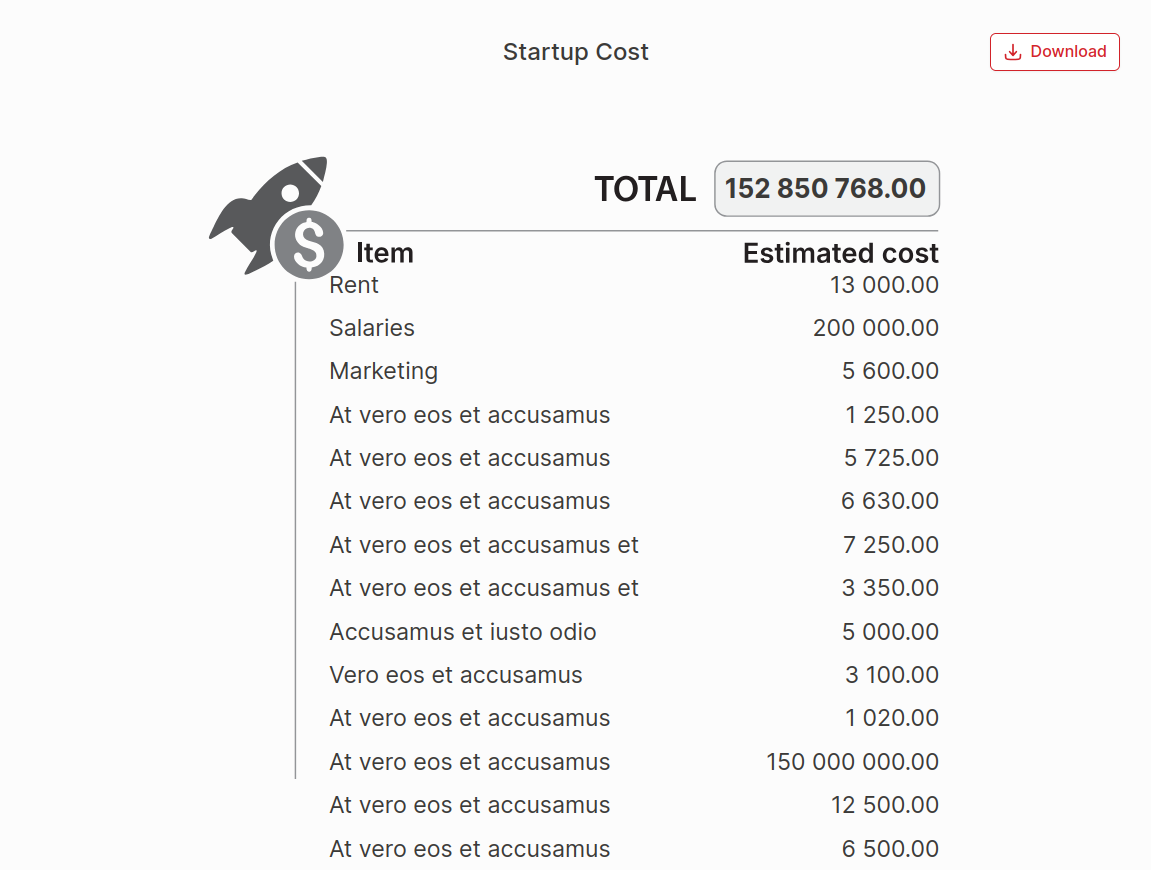Click the cost value 7 250.00
1151x870 pixels.
(891, 544)
